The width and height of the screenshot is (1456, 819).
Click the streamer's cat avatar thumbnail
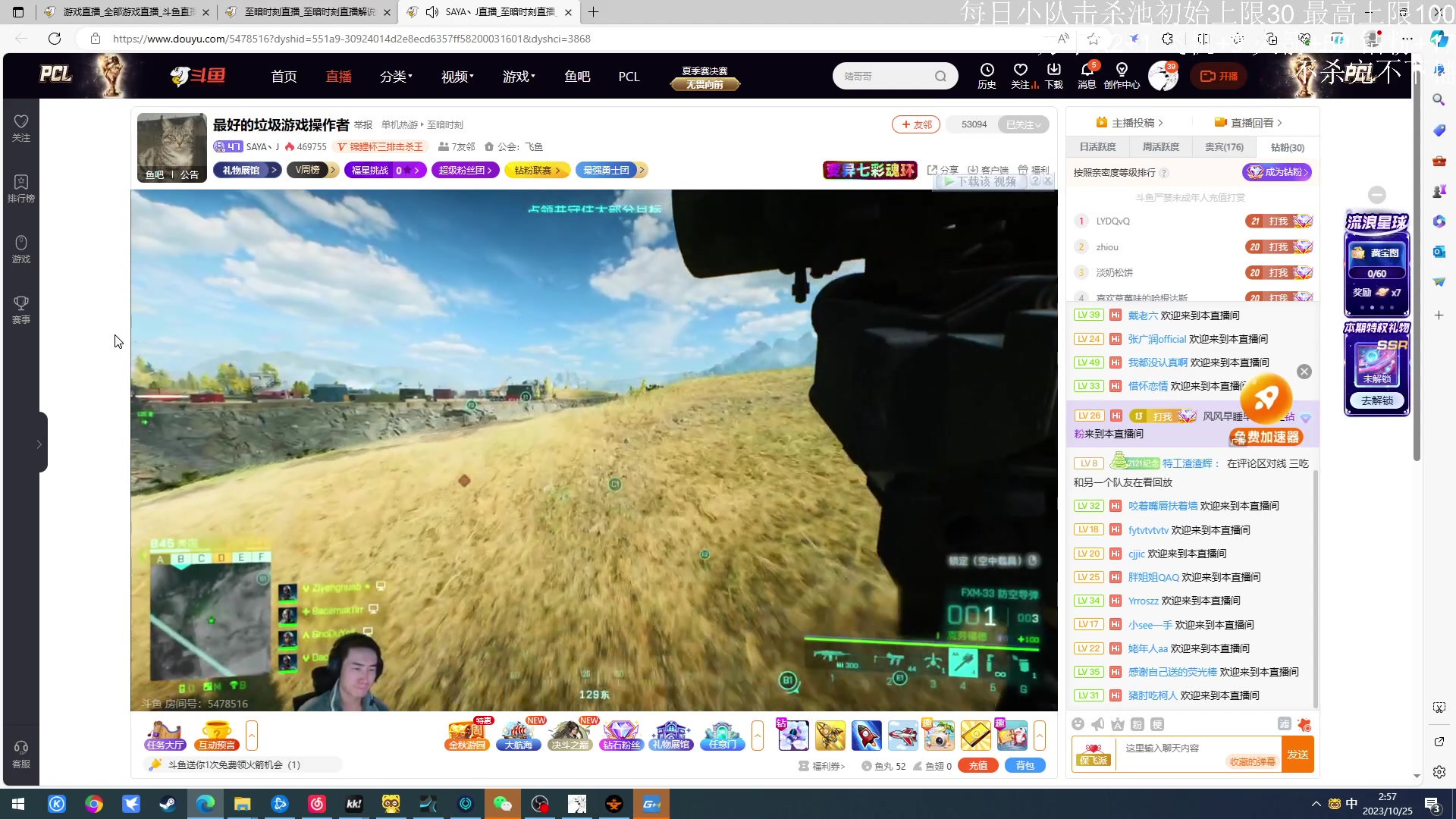[172, 147]
